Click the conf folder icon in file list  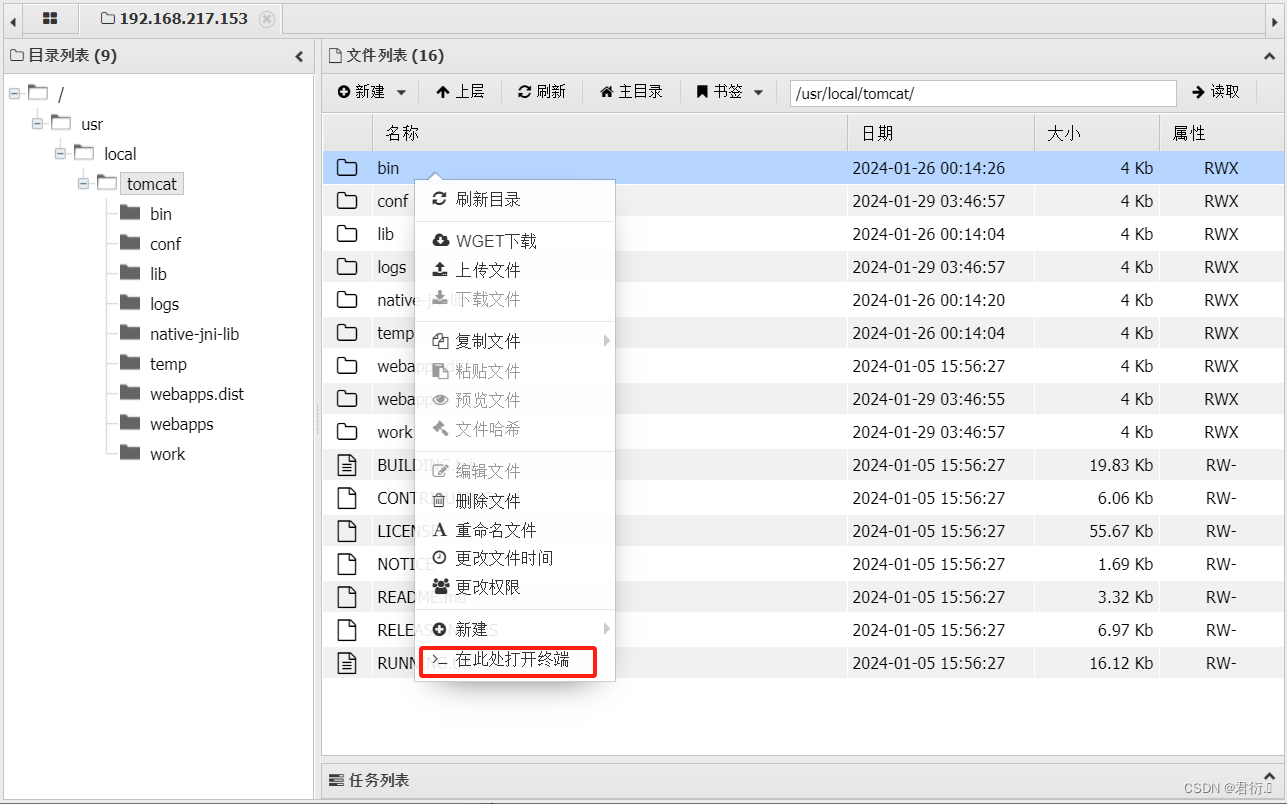(347, 201)
